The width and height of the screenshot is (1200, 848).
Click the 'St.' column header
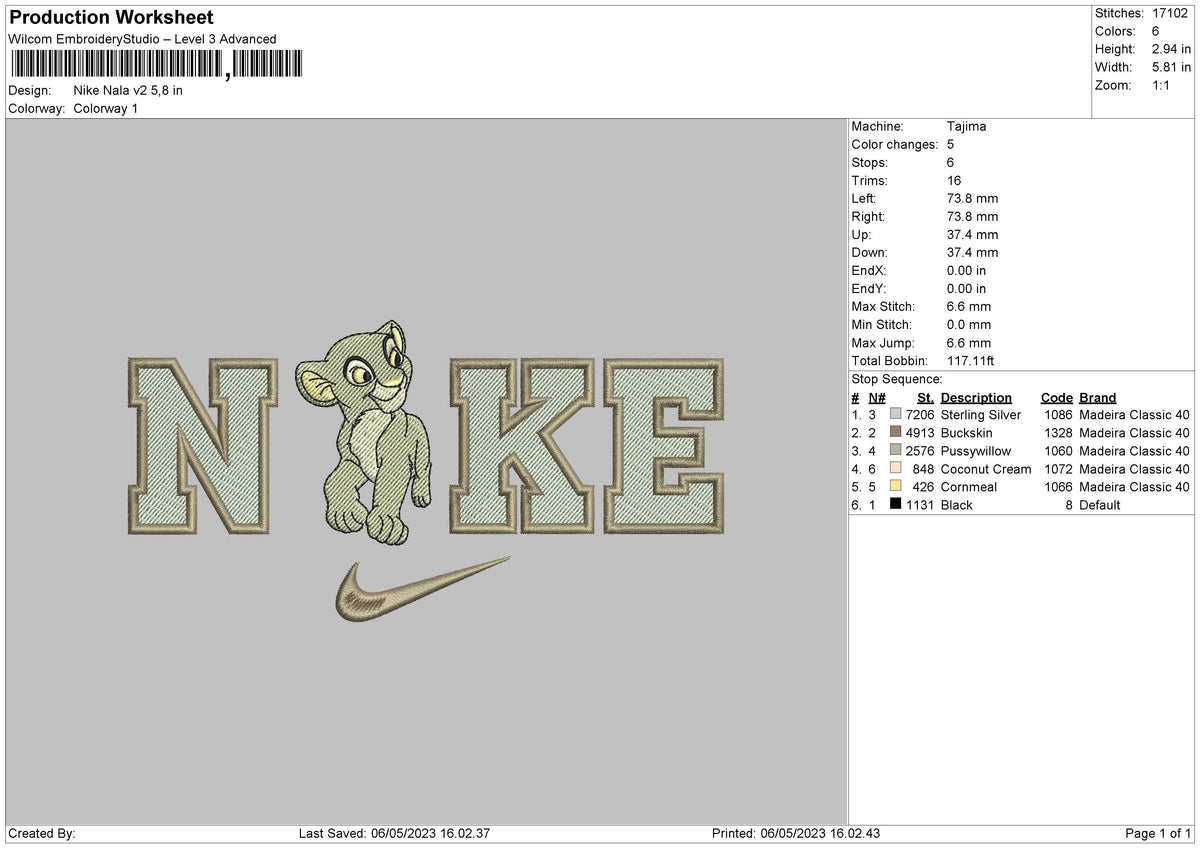tap(925, 398)
